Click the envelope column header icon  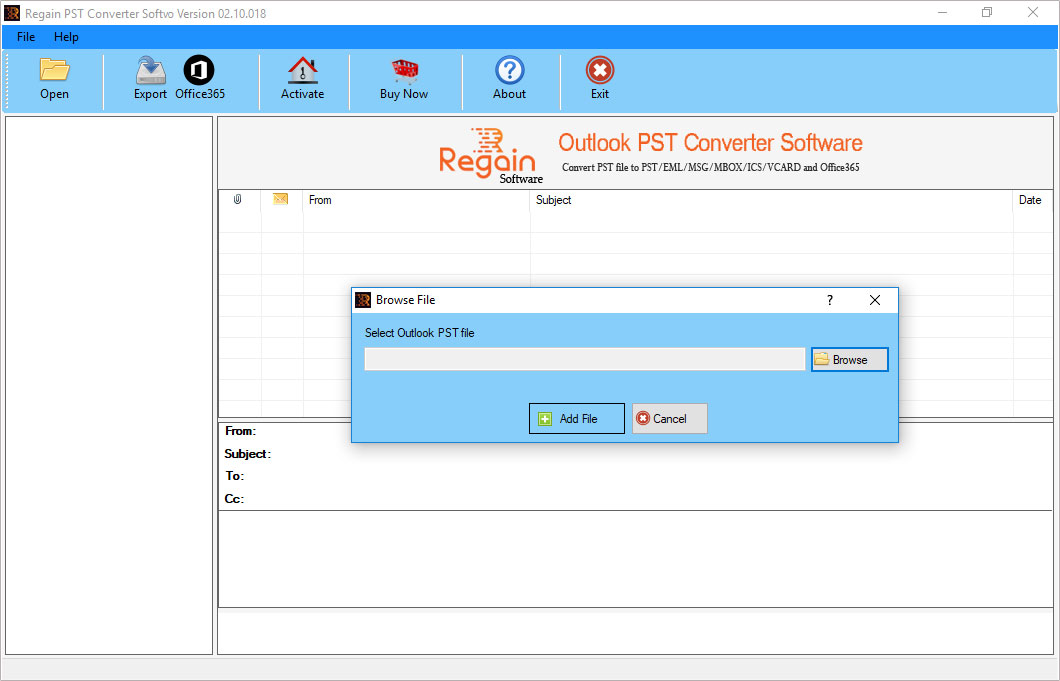280,199
